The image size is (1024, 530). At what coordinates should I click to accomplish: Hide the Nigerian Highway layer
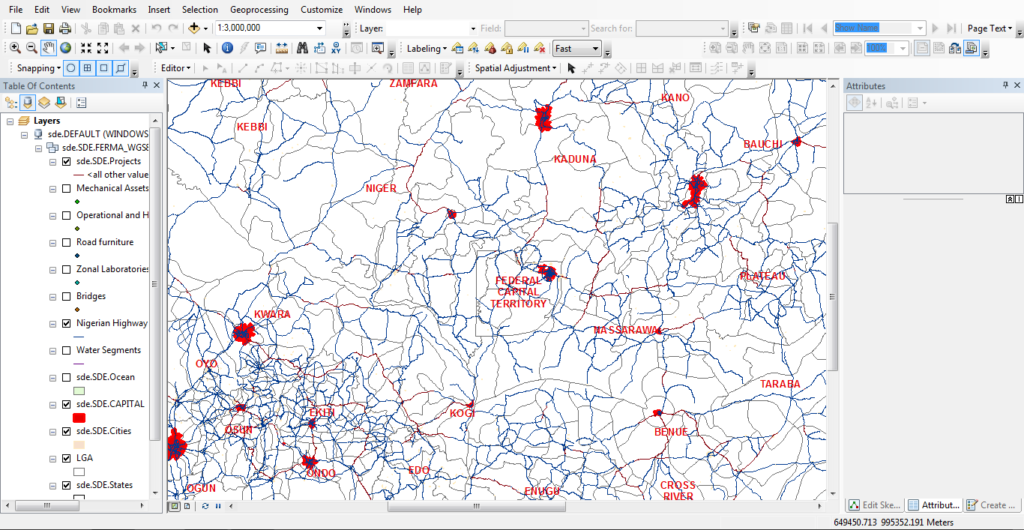(x=66, y=323)
